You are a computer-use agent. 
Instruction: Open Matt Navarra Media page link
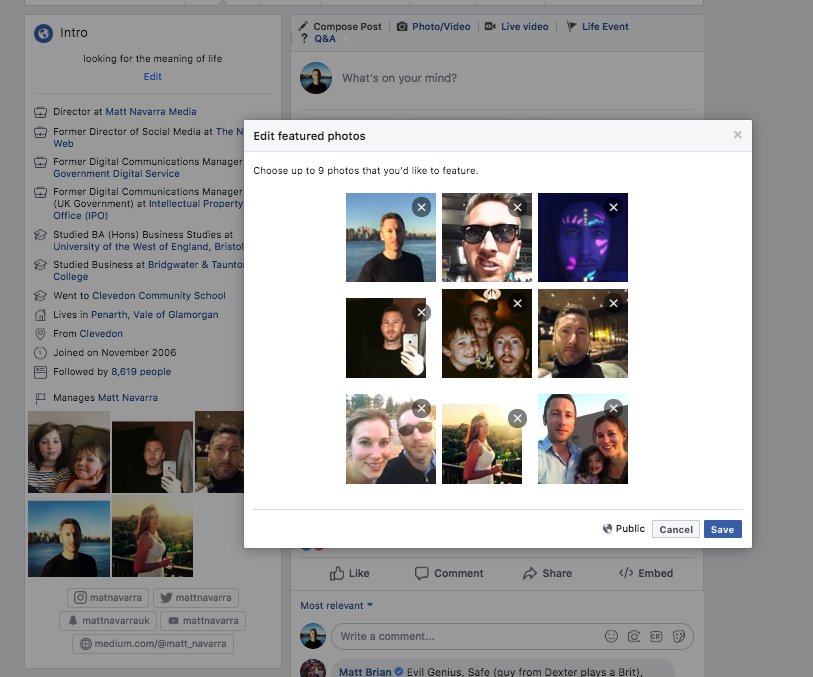151,111
